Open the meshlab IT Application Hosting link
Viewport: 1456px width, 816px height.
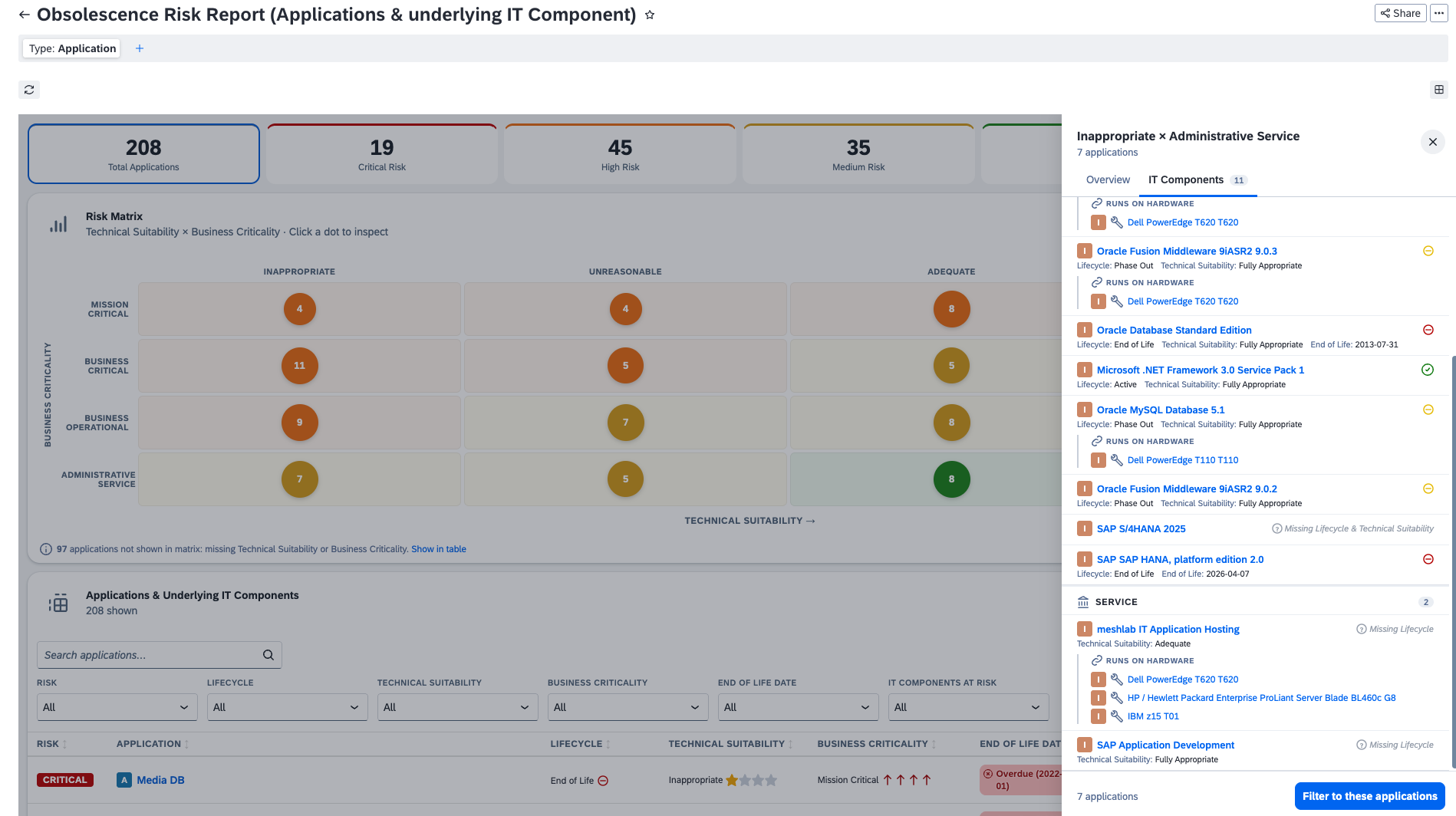pos(1168,629)
